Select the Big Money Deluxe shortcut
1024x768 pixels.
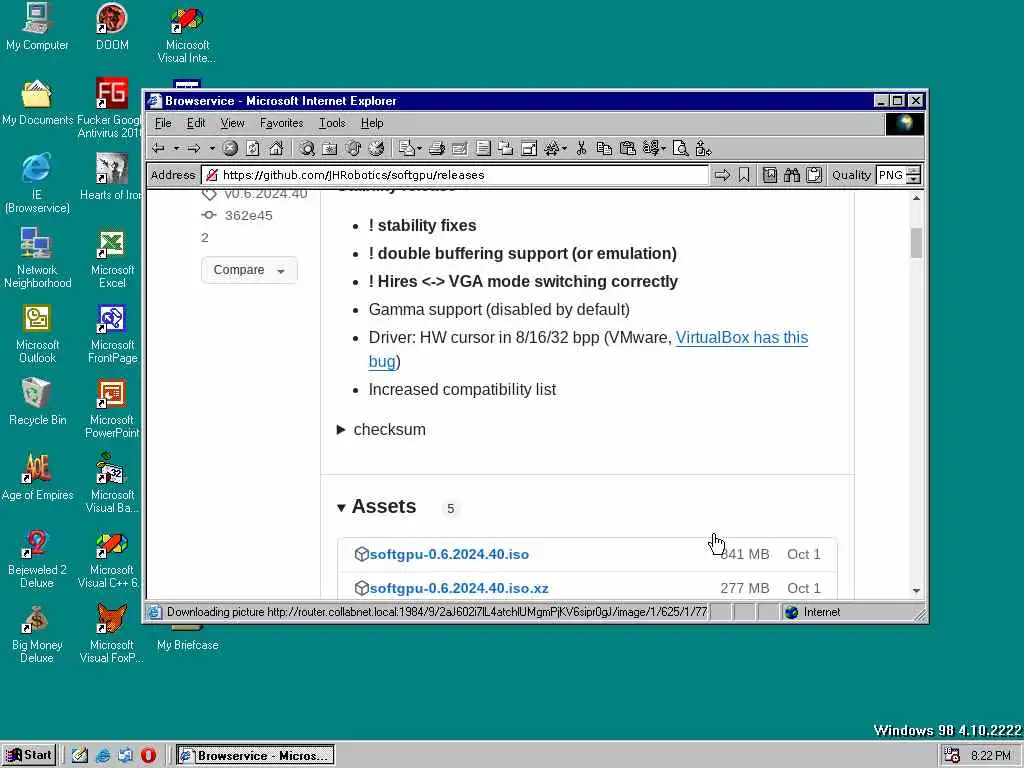(x=37, y=634)
